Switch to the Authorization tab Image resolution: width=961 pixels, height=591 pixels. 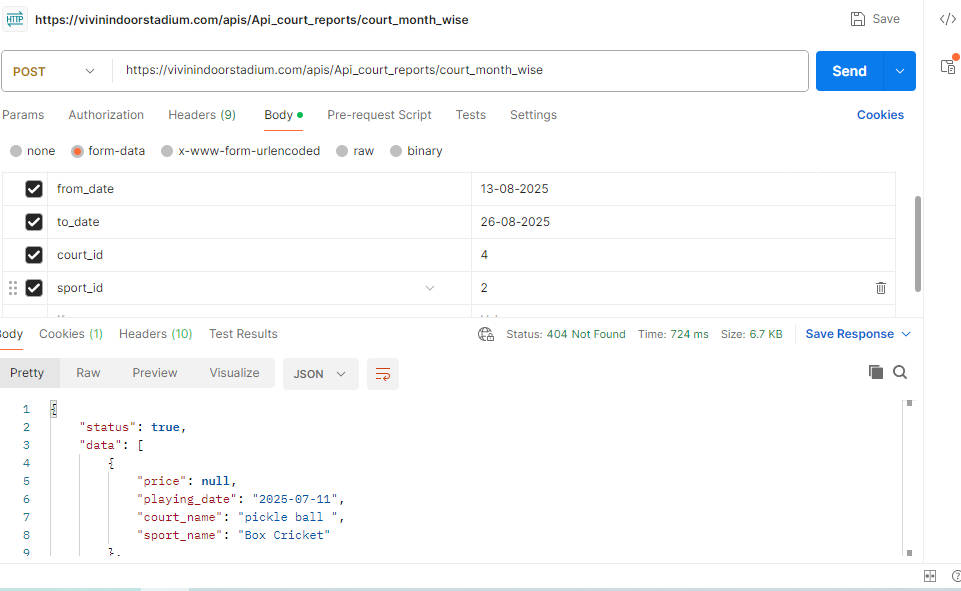[106, 115]
